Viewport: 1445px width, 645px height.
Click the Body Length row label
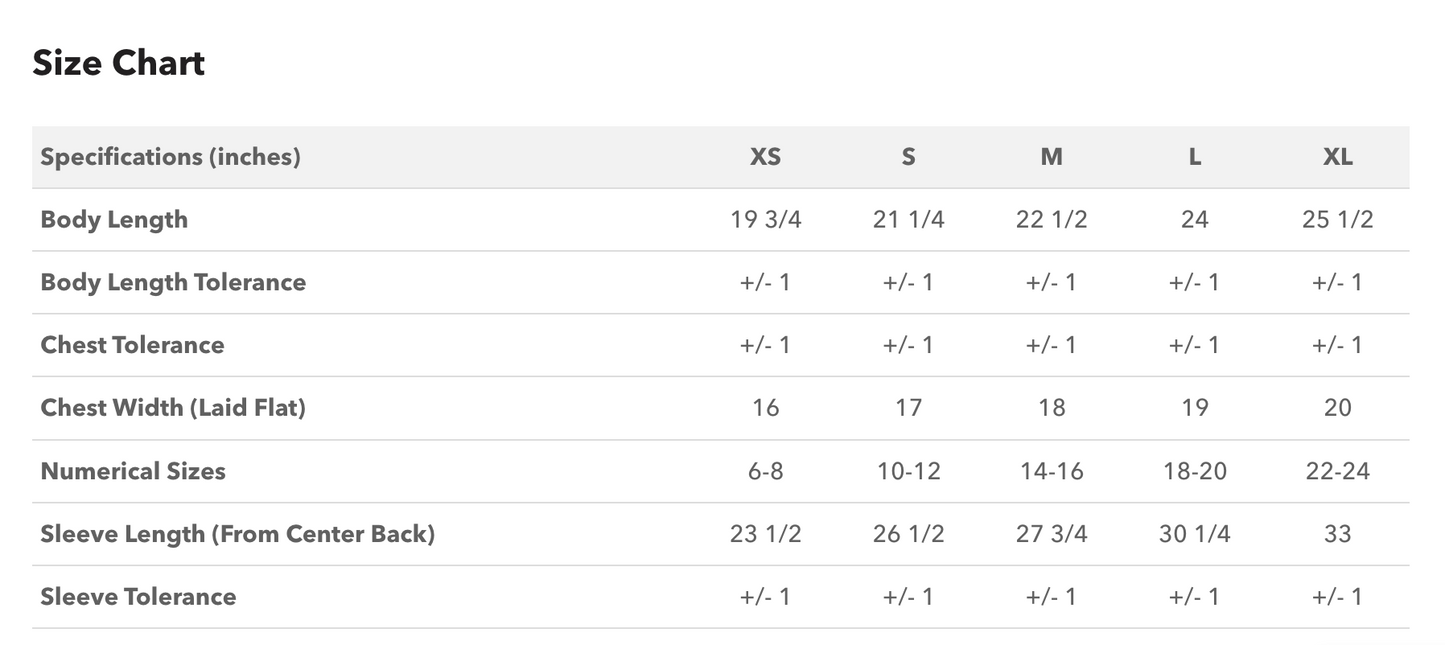coord(114,220)
